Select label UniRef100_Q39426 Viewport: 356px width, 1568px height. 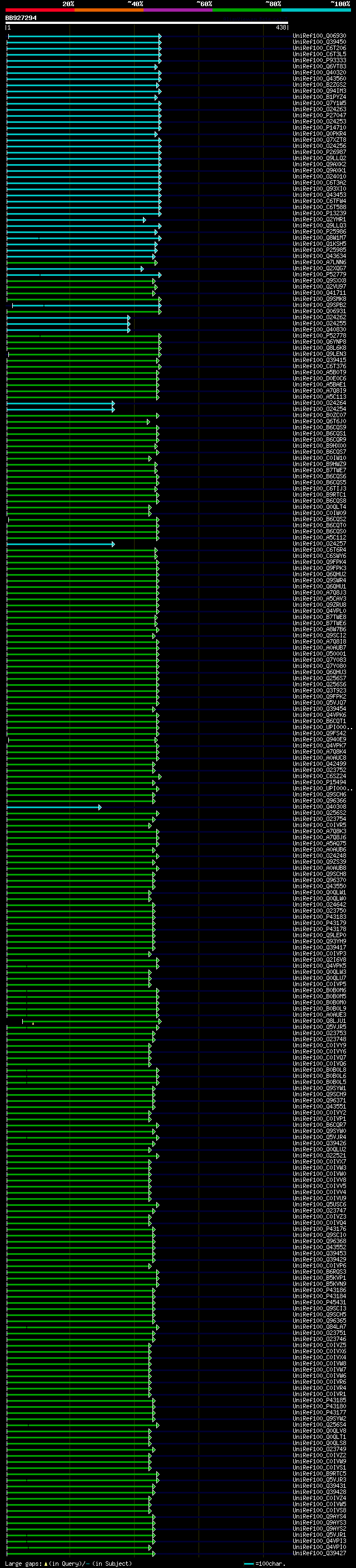click(x=319, y=1143)
